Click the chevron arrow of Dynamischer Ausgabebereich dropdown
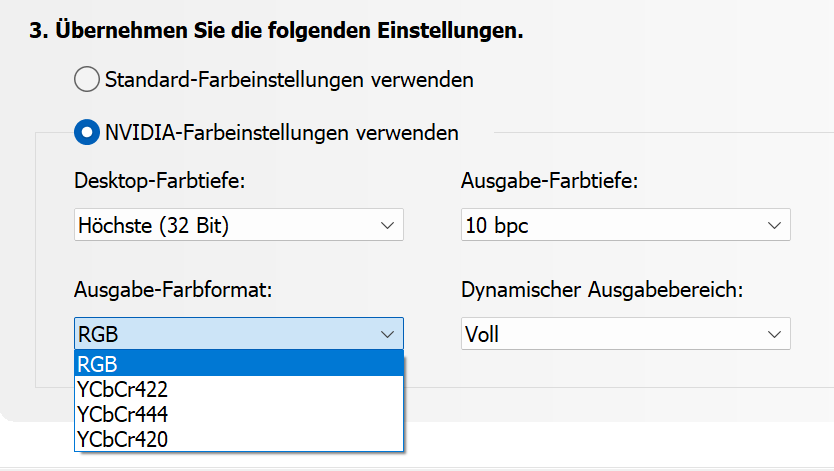 pyautogui.click(x=774, y=334)
